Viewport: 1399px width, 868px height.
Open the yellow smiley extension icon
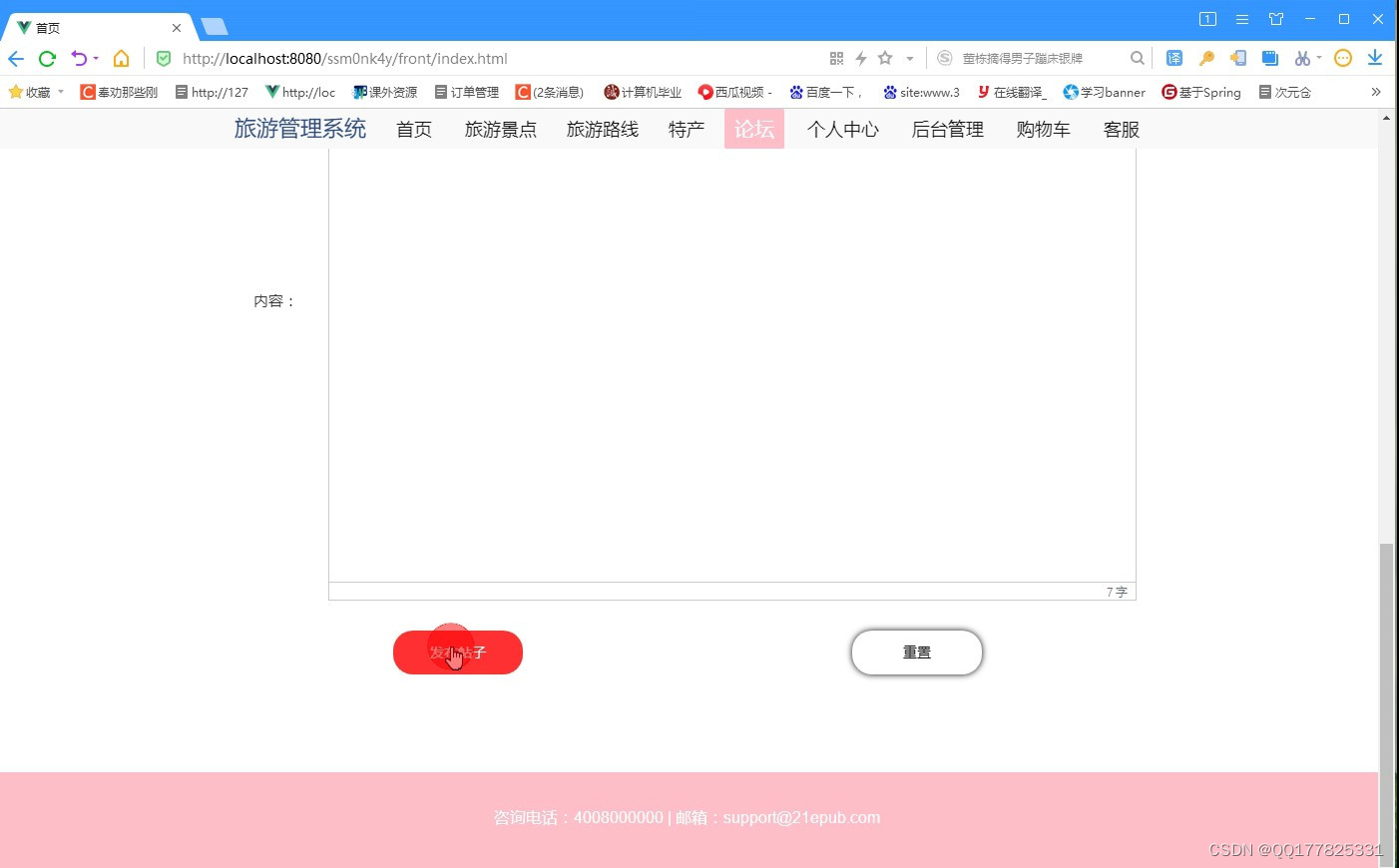tap(1343, 58)
